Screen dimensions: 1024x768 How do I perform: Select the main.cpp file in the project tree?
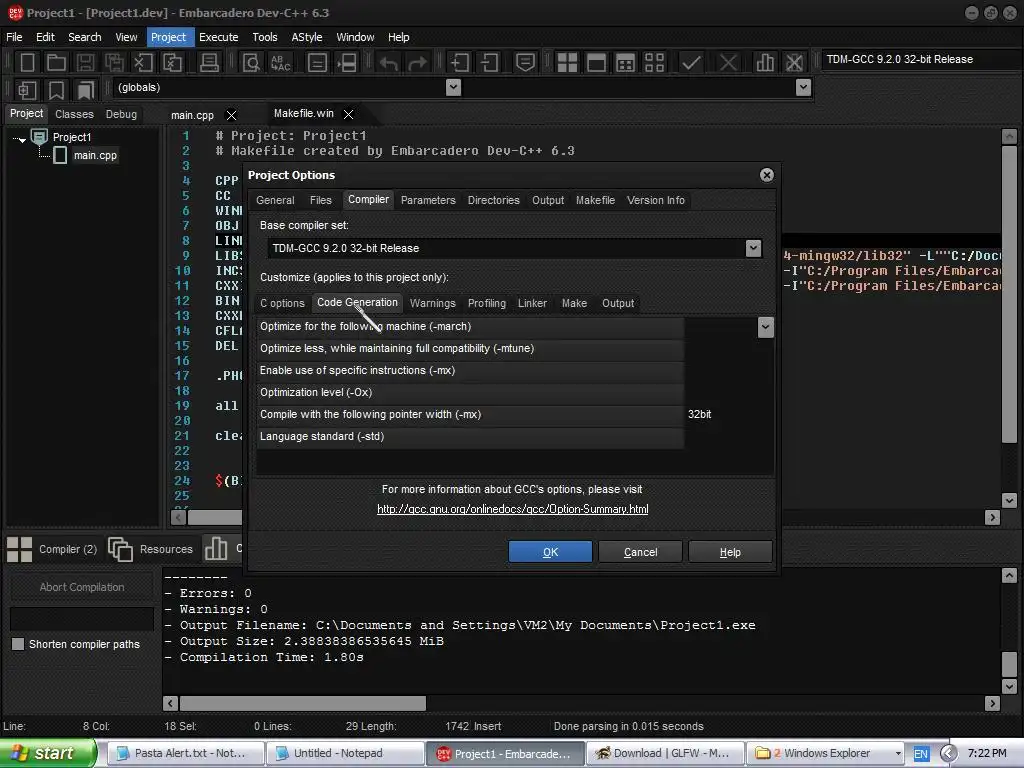95,155
